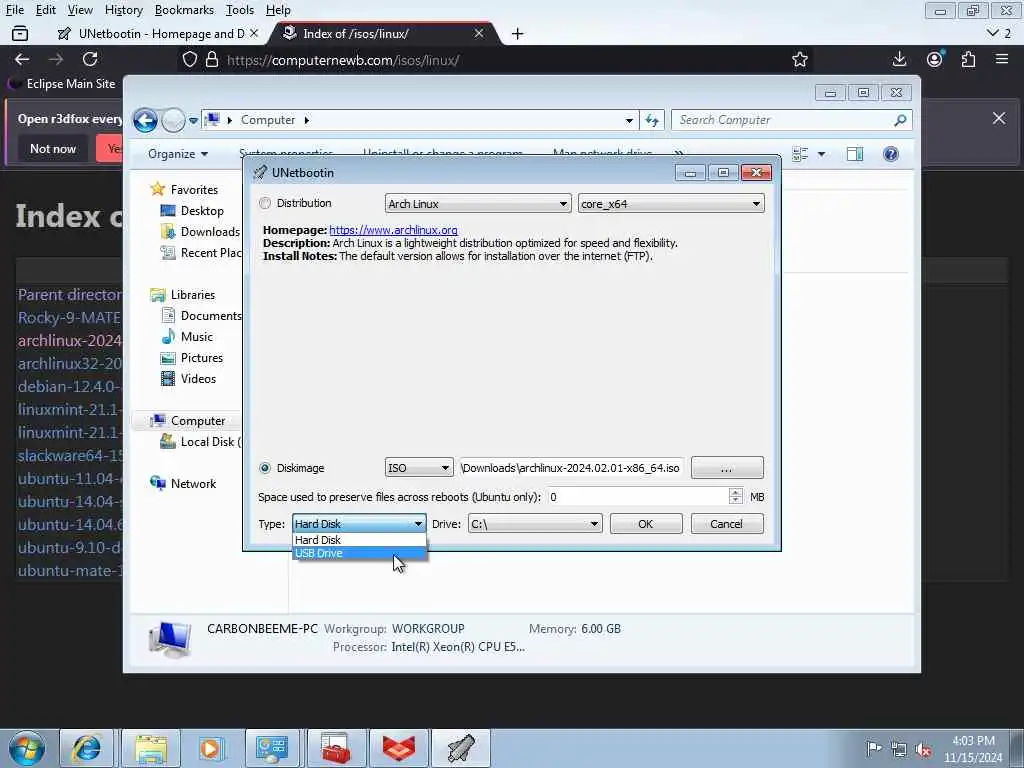Select the Diskimage radio button
Screen dimensions: 1024x768
pos(264,468)
